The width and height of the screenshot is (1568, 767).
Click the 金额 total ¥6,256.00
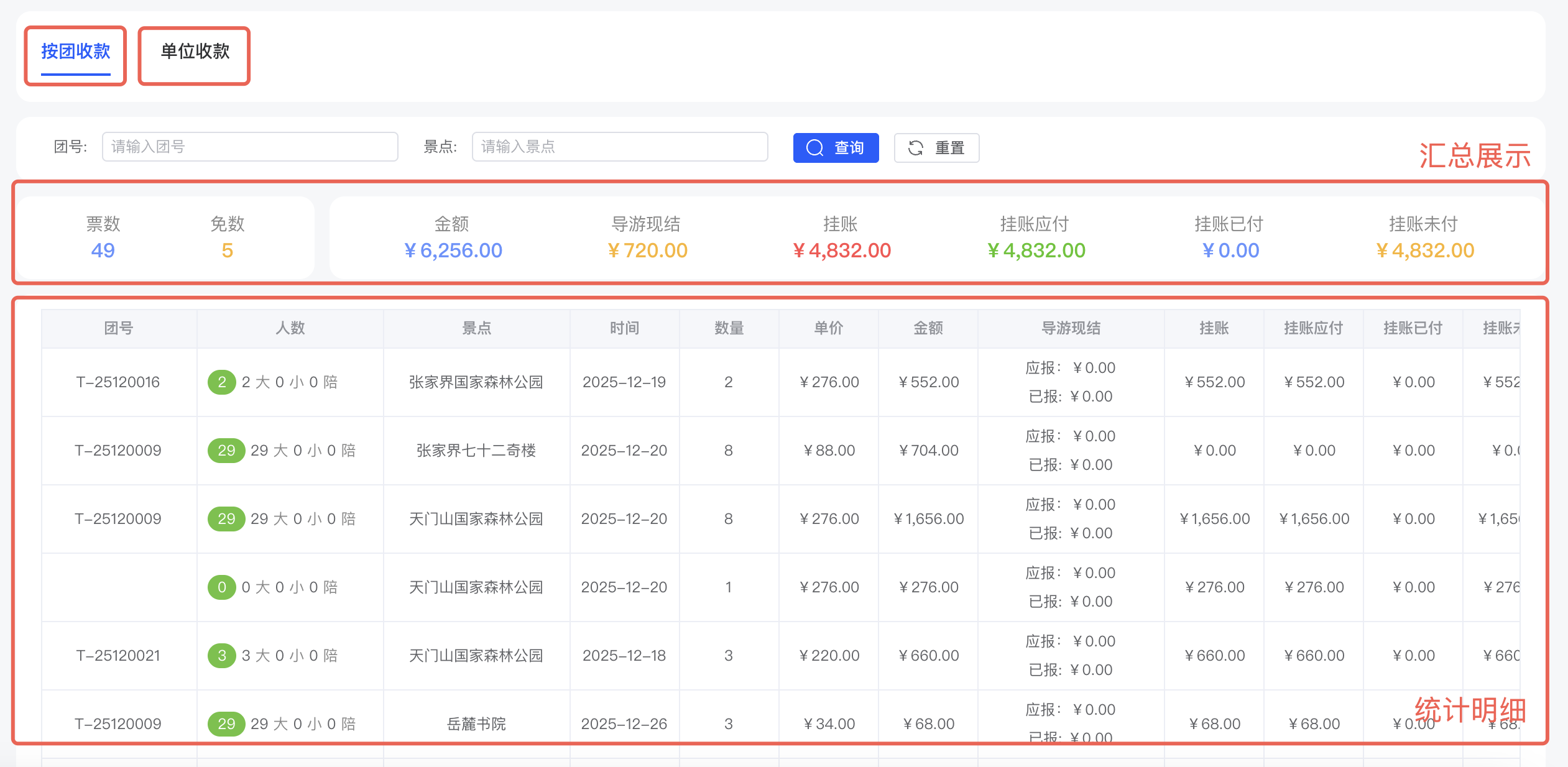click(x=453, y=250)
